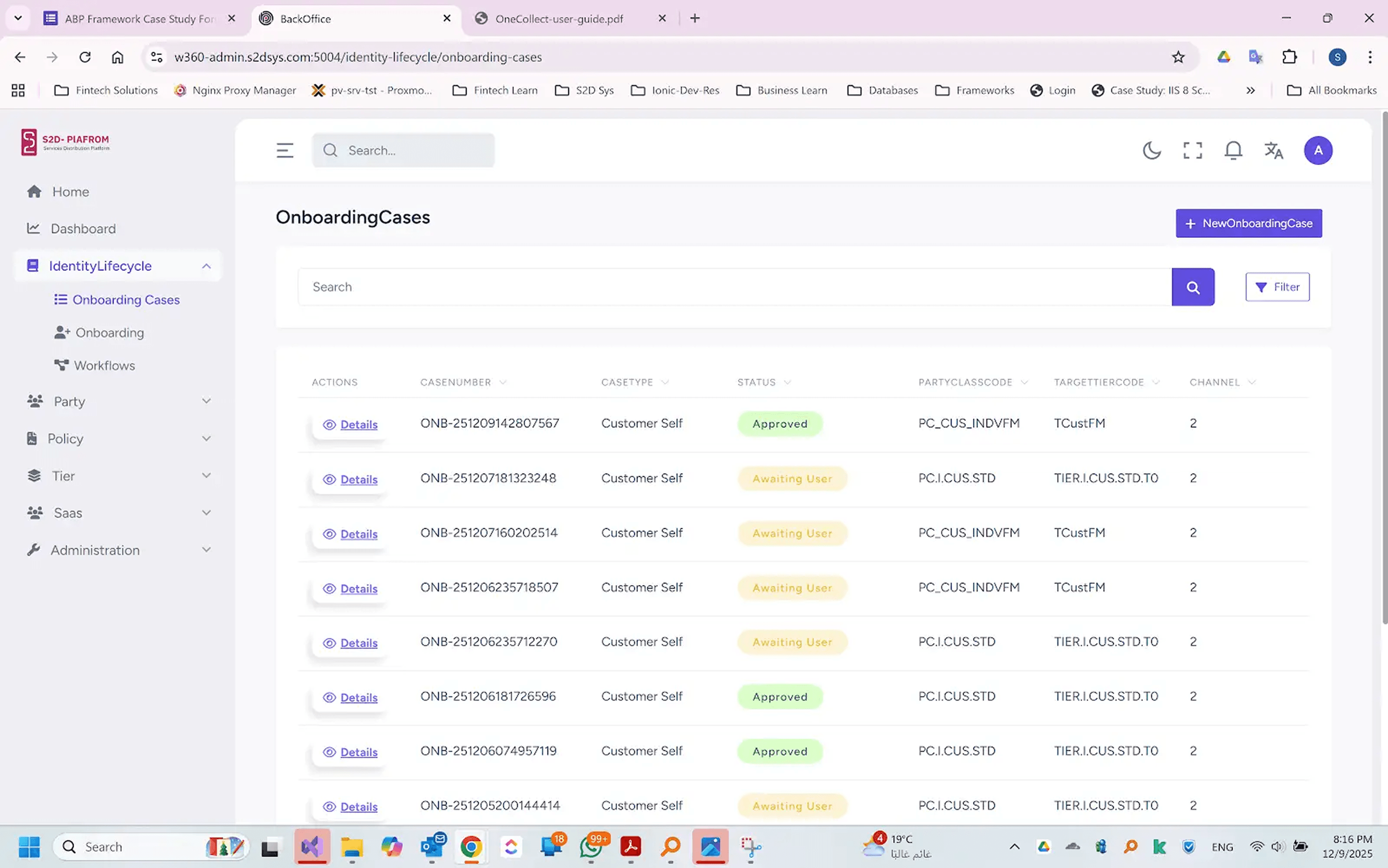Open Workflows in the sidebar
Screen dimensions: 1388x868
click(104, 365)
